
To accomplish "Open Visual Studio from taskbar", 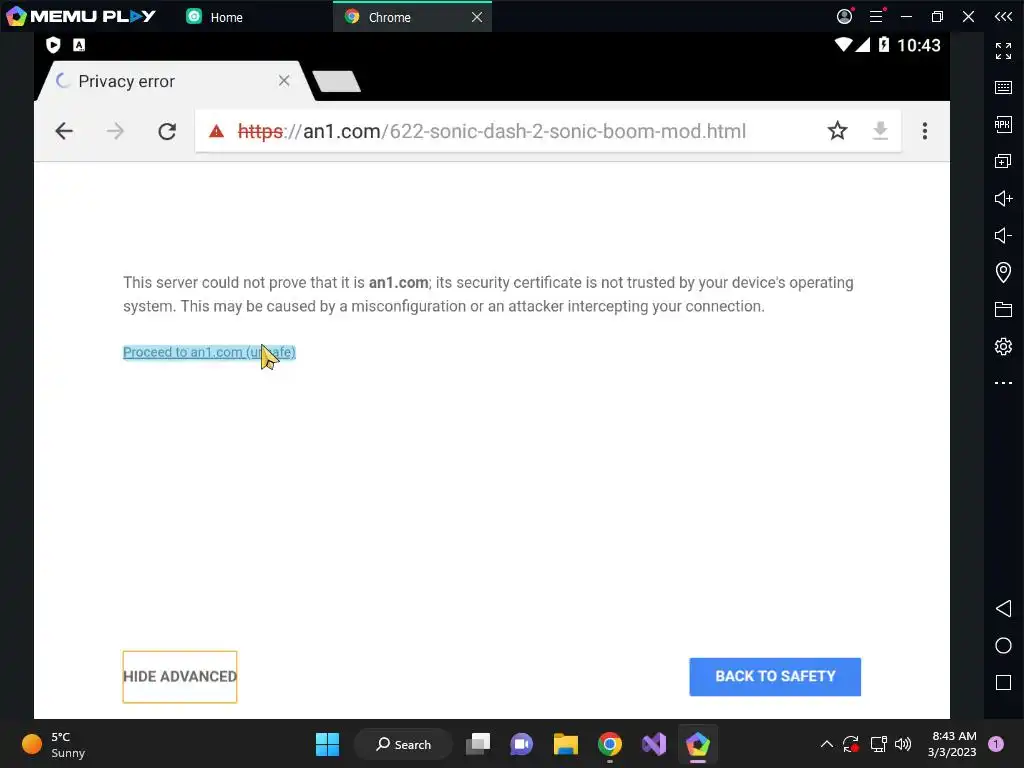I will (654, 744).
